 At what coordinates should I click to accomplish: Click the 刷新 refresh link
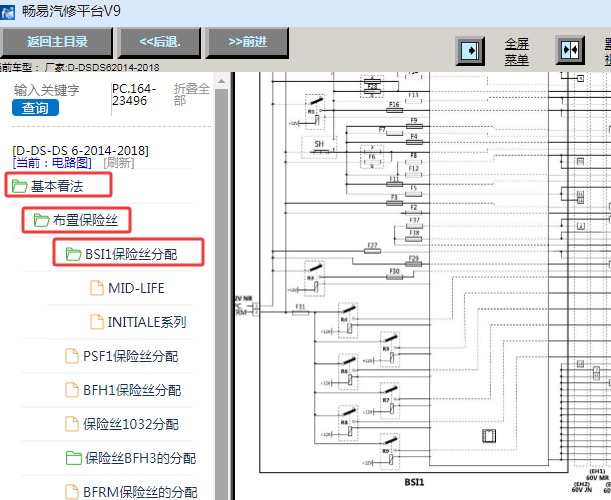(x=118, y=163)
